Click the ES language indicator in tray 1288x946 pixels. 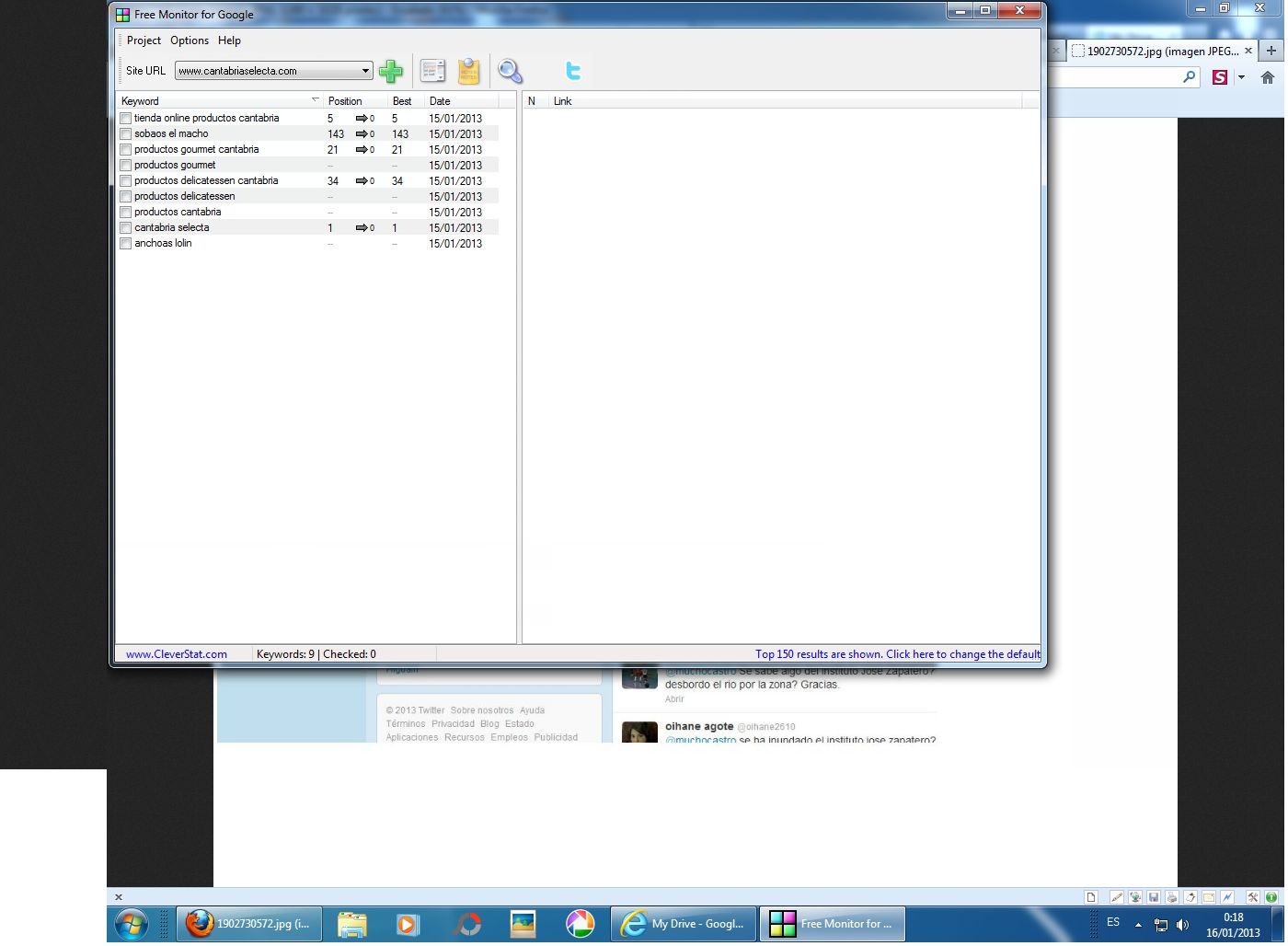click(x=1113, y=922)
